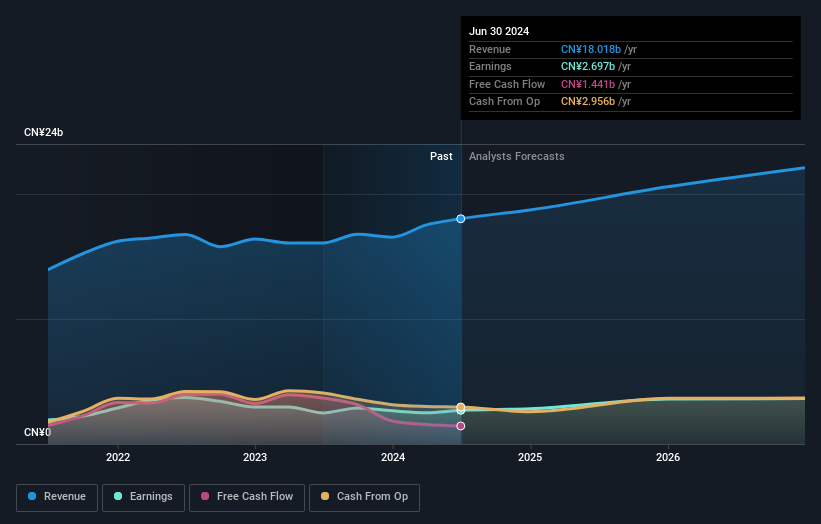Select the 2024 x-axis label

393,457
